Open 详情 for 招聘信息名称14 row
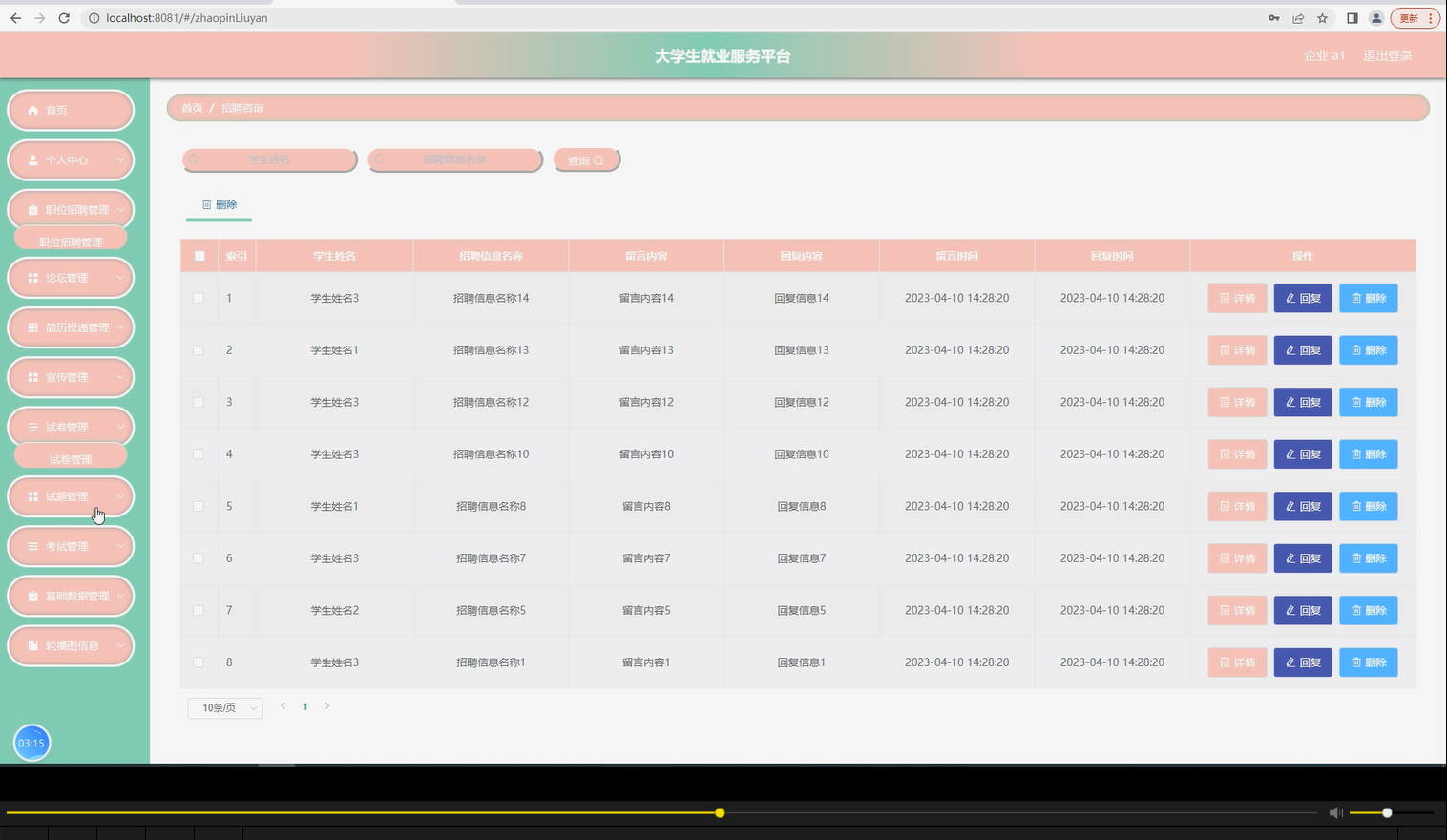The image size is (1447, 840). coord(1237,298)
